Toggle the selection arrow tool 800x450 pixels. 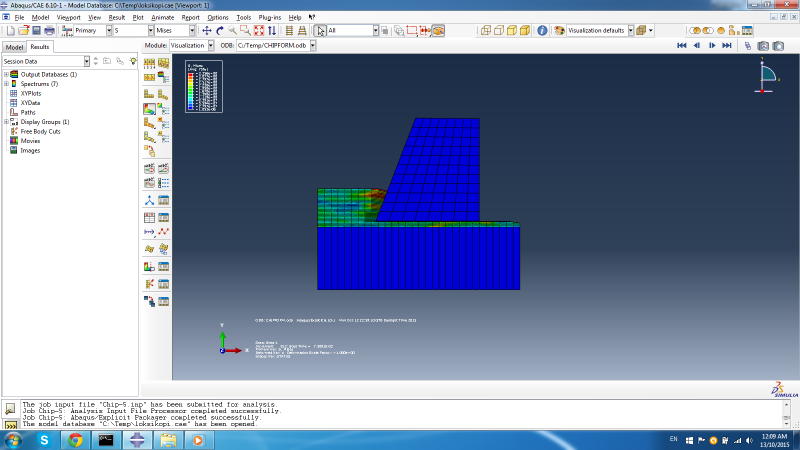pyautogui.click(x=320, y=31)
